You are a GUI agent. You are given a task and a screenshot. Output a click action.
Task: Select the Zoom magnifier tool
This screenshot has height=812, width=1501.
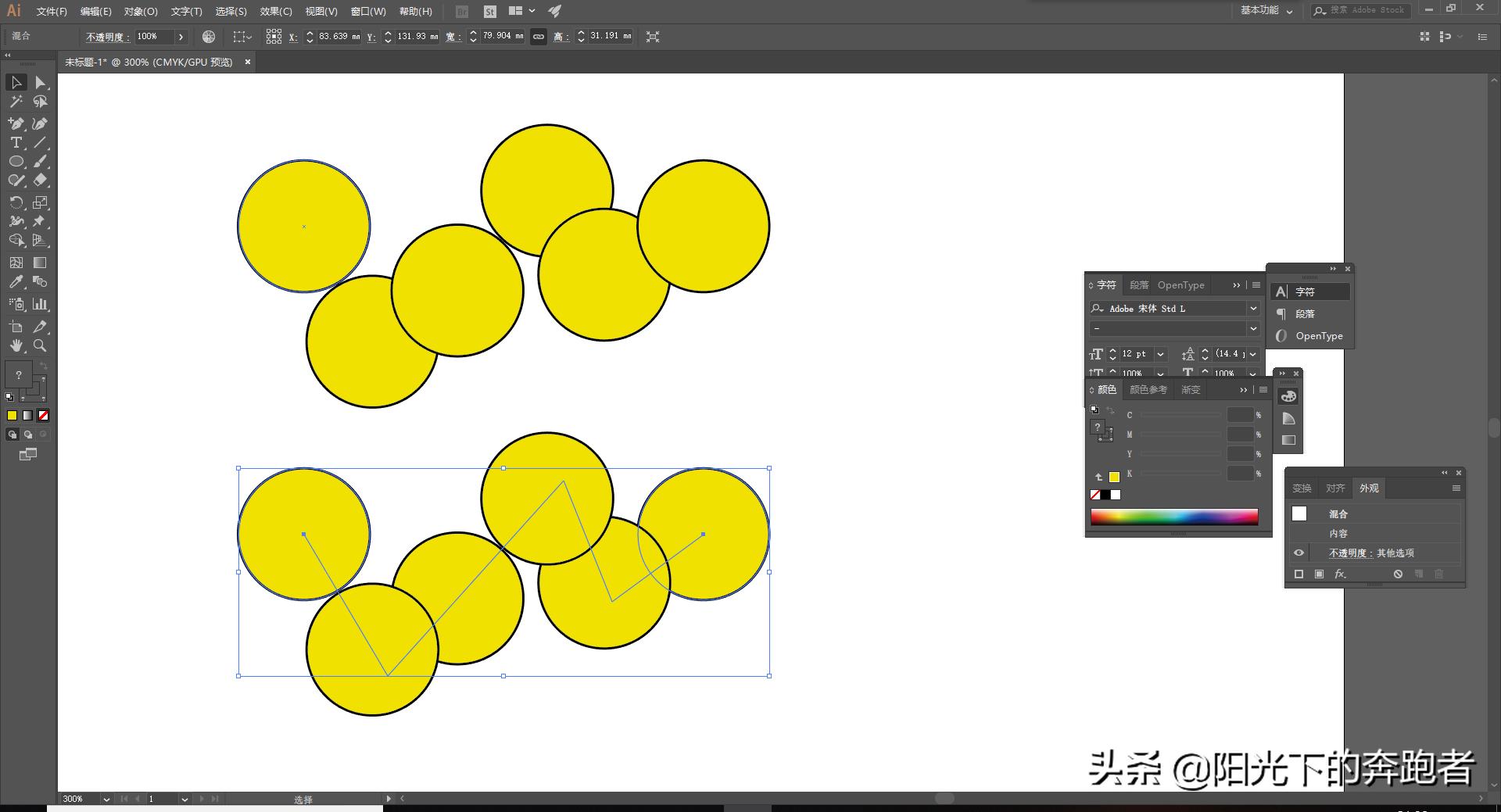[40, 345]
